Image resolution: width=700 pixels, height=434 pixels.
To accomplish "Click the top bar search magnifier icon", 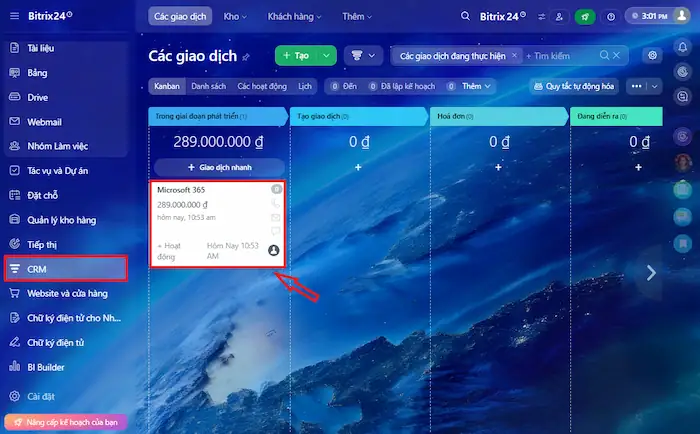I will [465, 16].
